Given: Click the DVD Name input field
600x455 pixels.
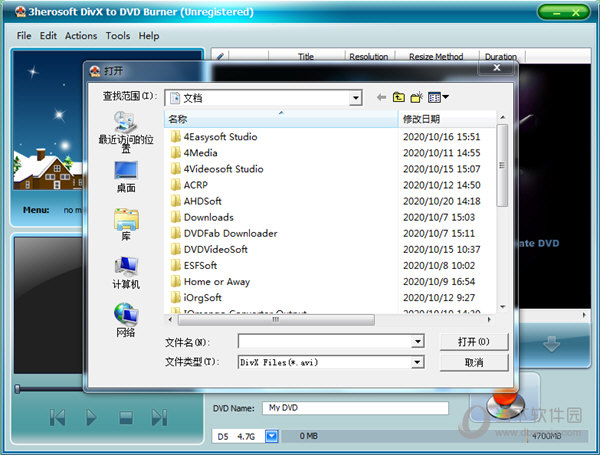Looking at the screenshot, I should [x=355, y=408].
